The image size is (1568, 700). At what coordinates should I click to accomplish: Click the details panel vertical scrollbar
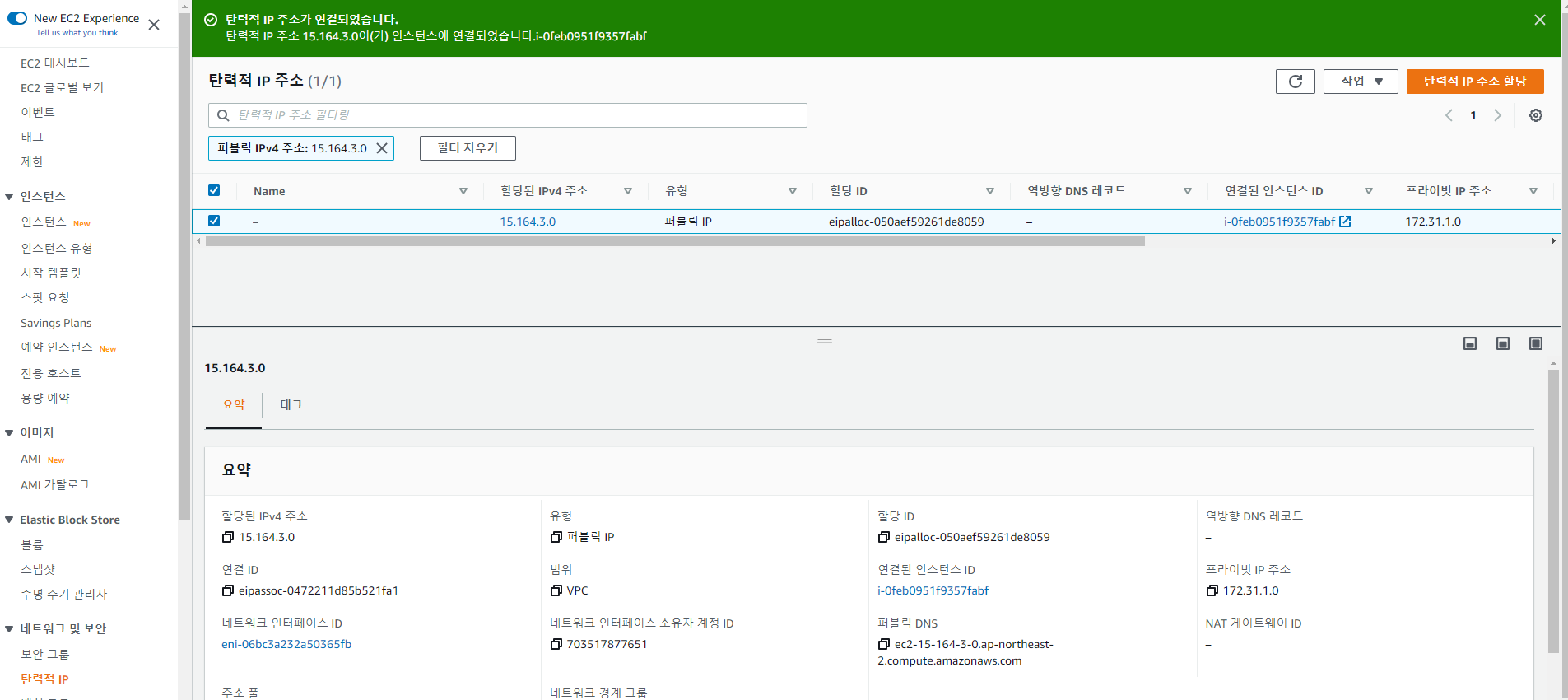[1553, 511]
